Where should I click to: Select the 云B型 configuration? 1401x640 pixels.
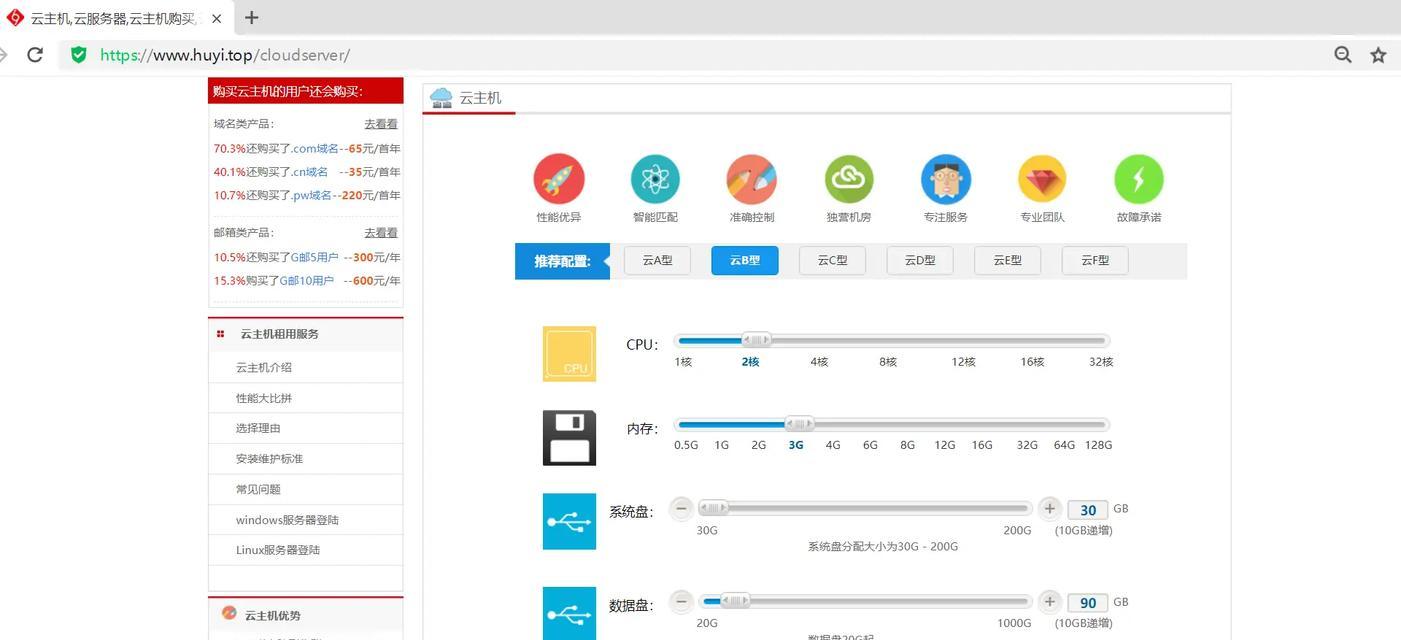point(745,260)
